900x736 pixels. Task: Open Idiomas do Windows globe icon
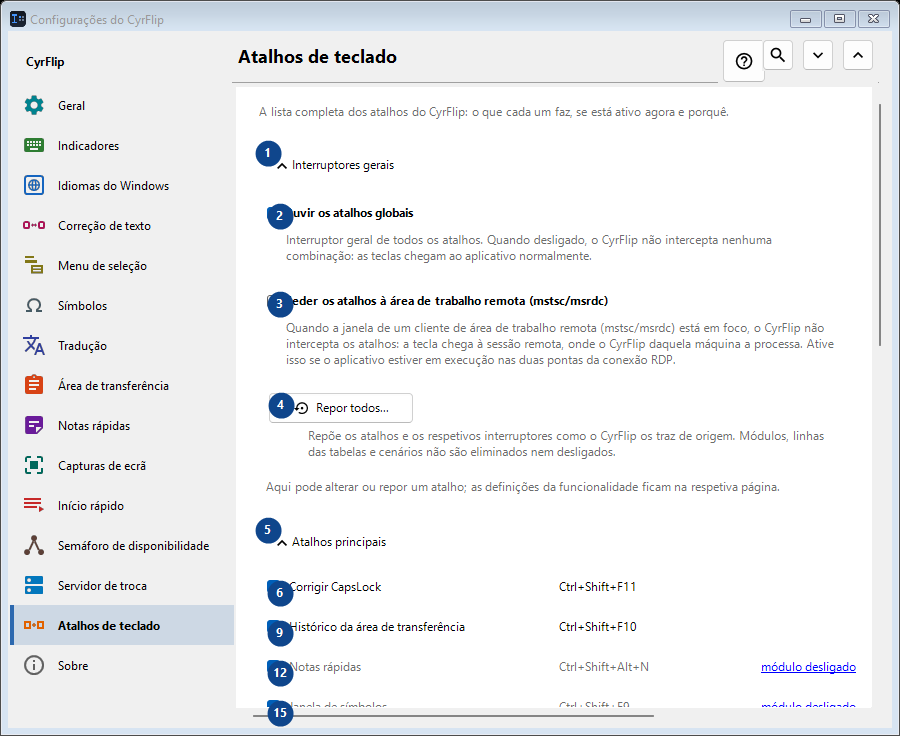click(34, 185)
